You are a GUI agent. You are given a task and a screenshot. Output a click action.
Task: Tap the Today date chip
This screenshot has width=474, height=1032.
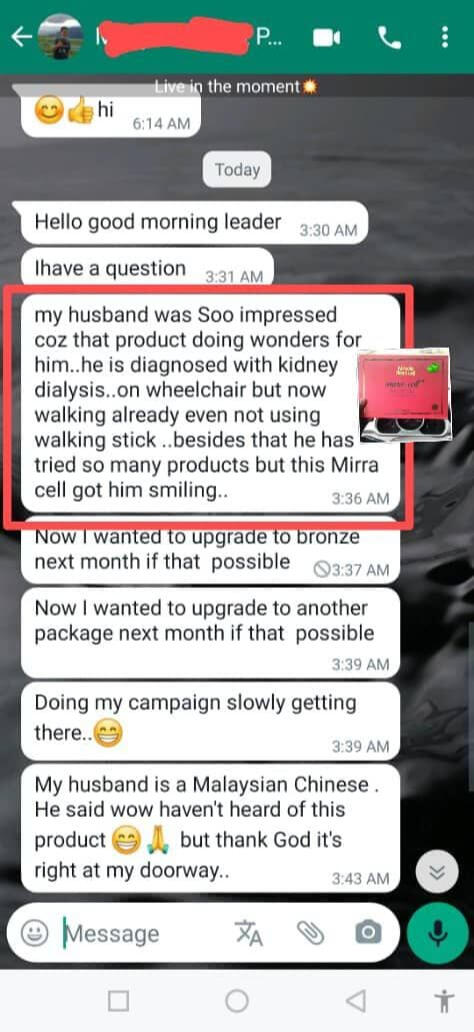tap(237, 170)
